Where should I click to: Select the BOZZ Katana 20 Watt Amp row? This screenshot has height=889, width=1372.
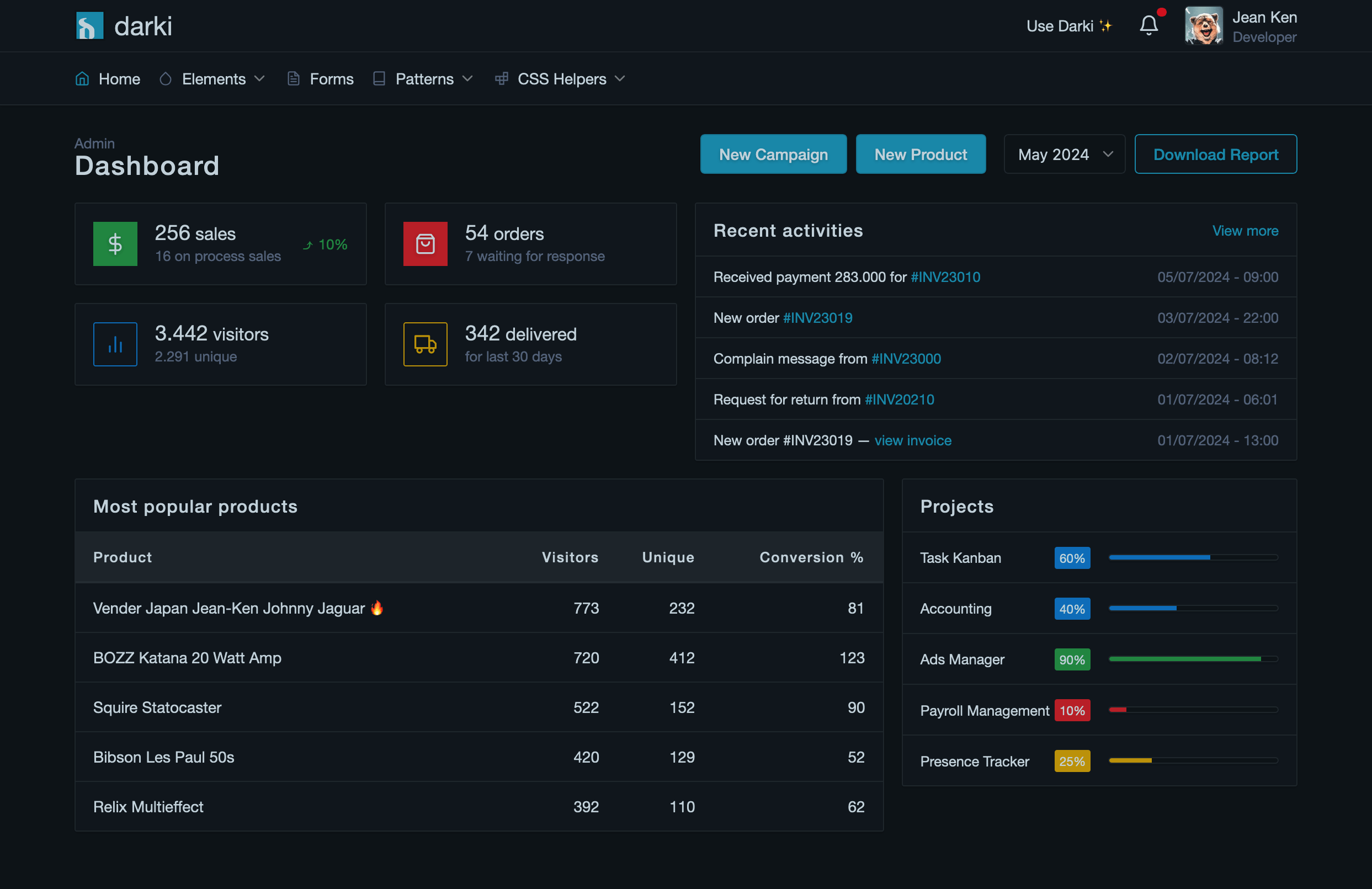pyautogui.click(x=187, y=658)
